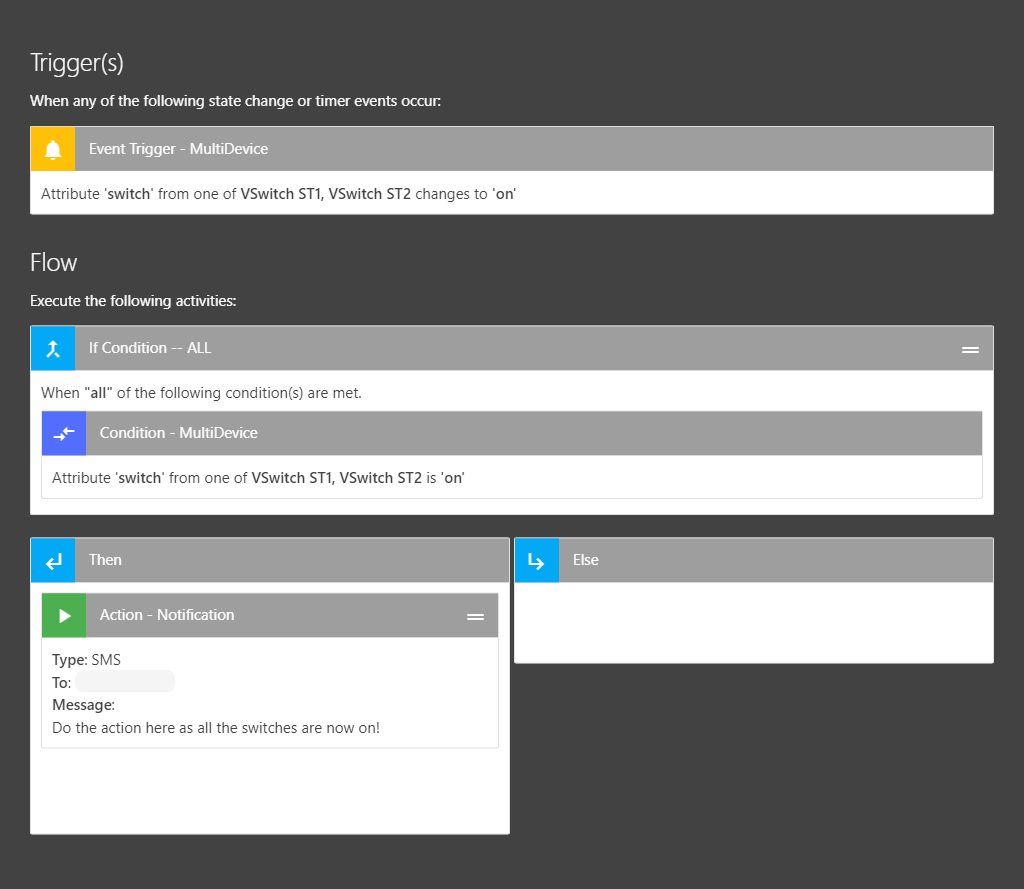Viewport: 1024px width, 889px height.
Task: Click the return-arrow icon on the Then block
Action: [52, 560]
